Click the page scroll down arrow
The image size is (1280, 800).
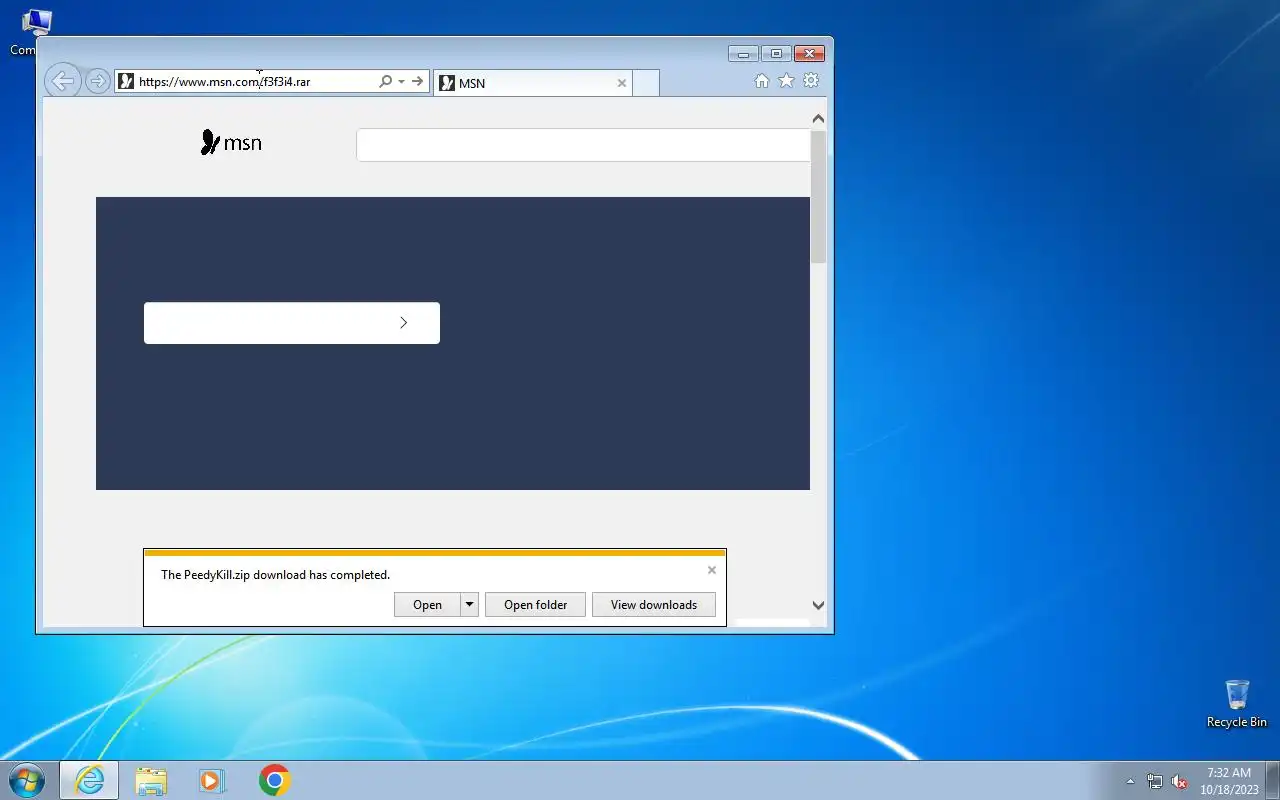pos(818,605)
